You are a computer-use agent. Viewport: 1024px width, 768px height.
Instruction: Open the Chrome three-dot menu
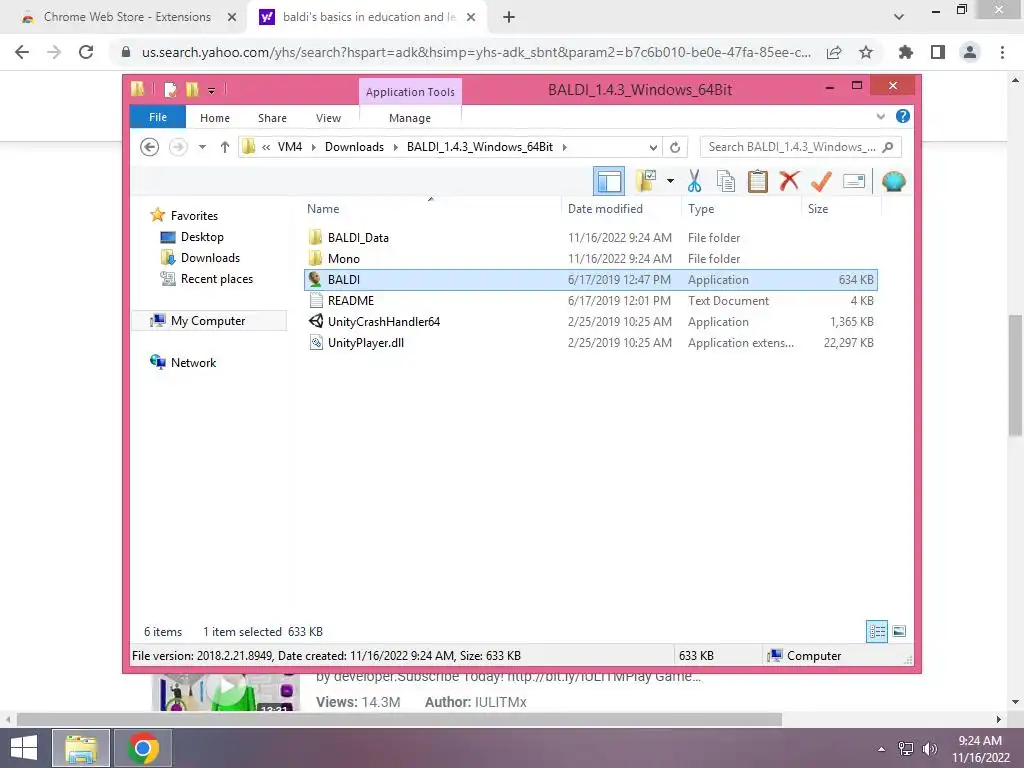coord(1002,52)
